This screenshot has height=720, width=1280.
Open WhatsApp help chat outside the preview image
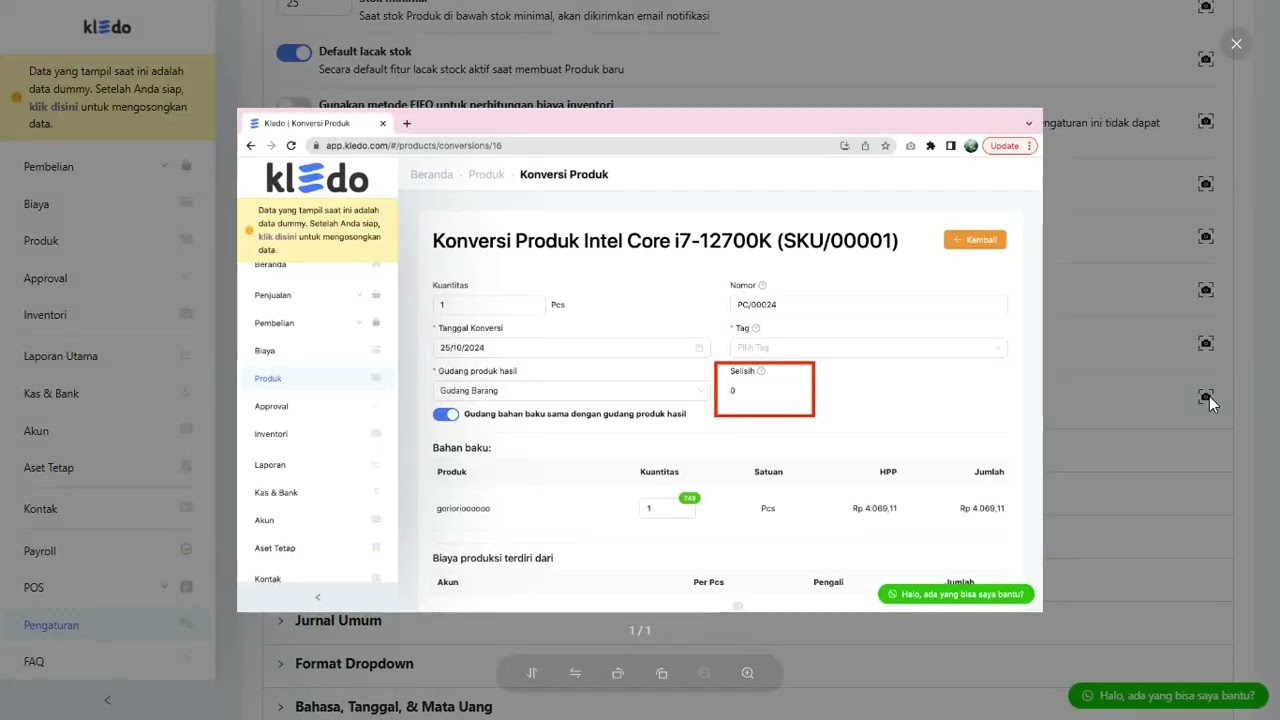(1168, 696)
